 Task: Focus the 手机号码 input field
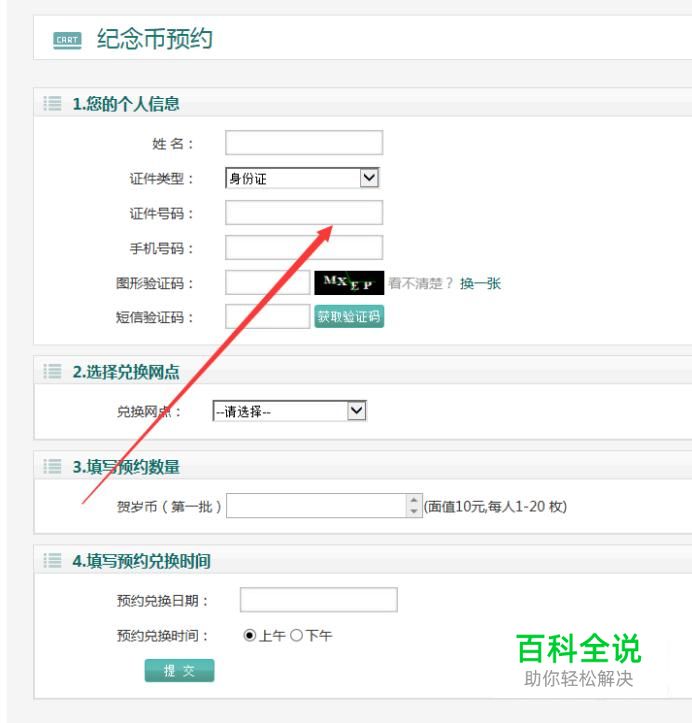tap(304, 248)
